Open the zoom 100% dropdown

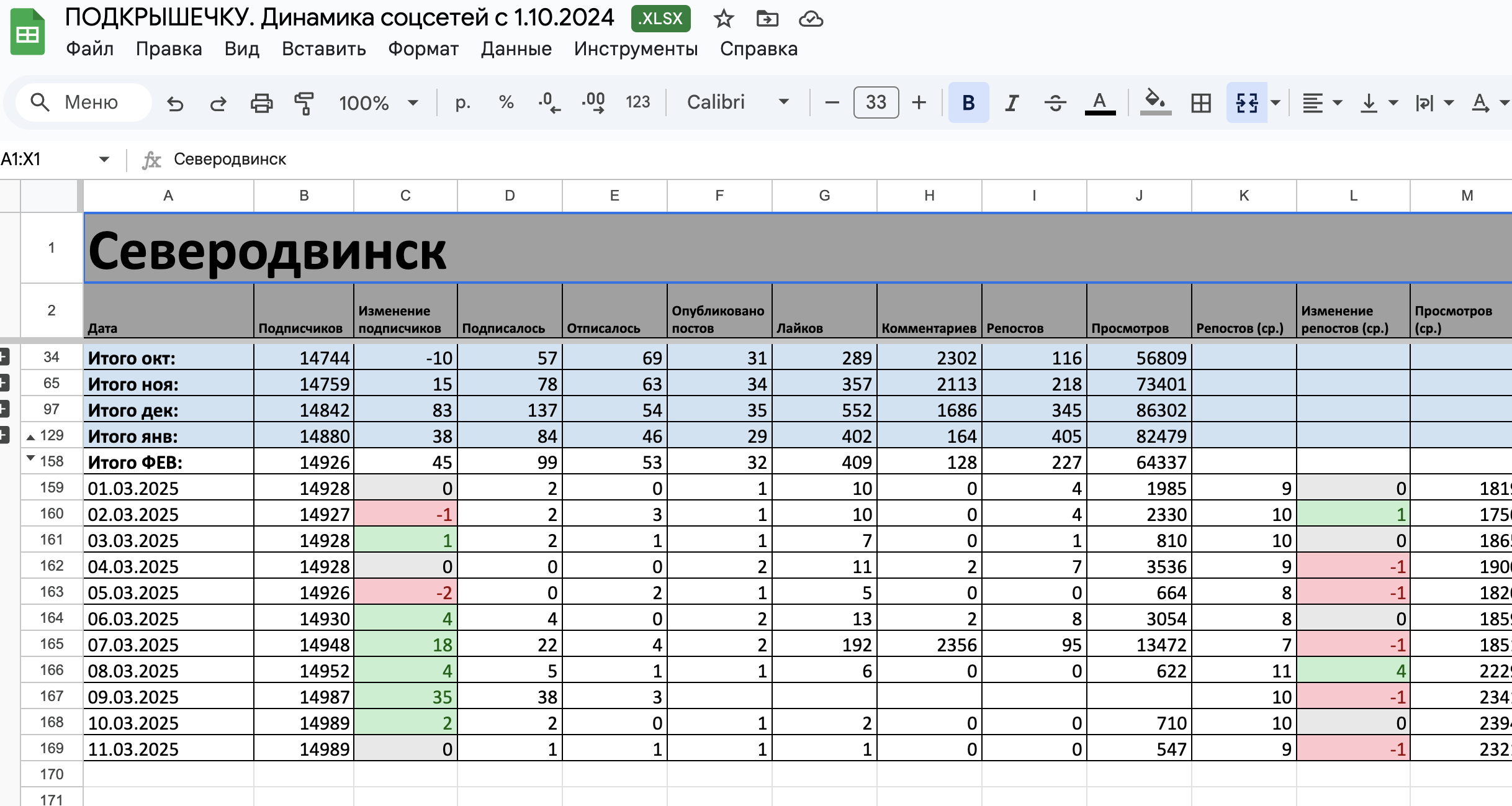[379, 103]
